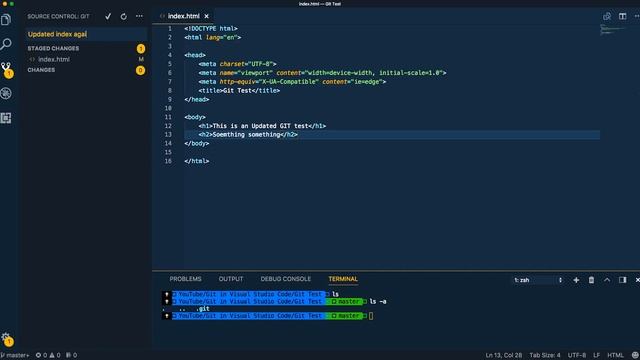Click the DOCTYPE html line

(x=211, y=29)
